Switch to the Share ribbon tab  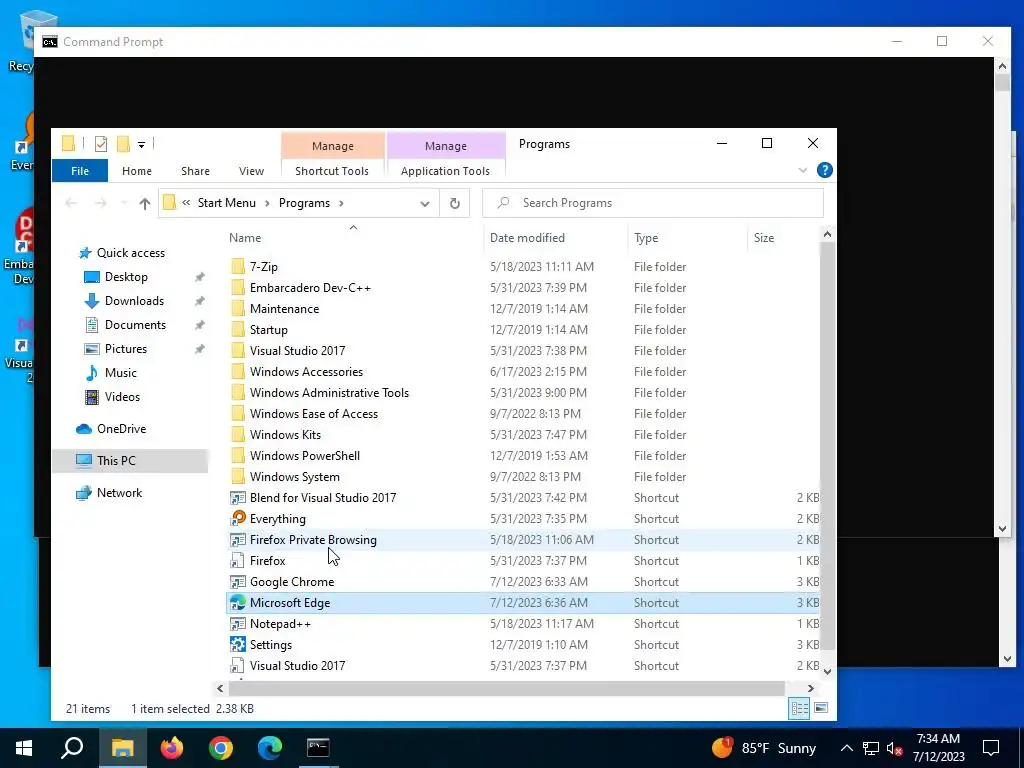pos(195,170)
